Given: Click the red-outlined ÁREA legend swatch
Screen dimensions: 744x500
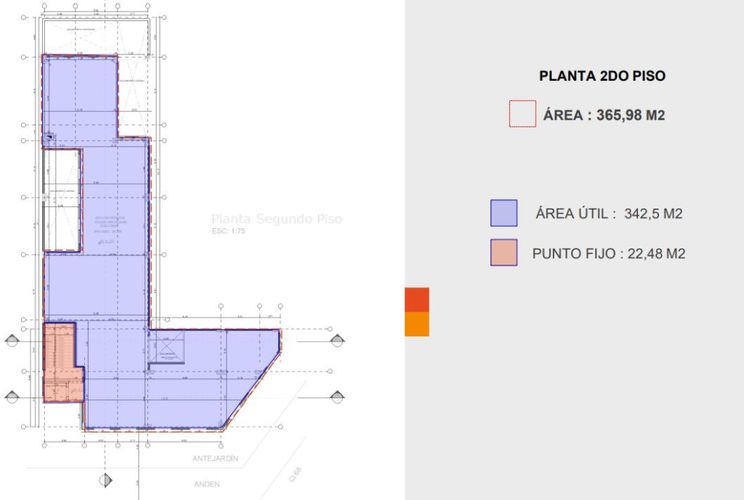Looking at the screenshot, I should click(522, 114).
